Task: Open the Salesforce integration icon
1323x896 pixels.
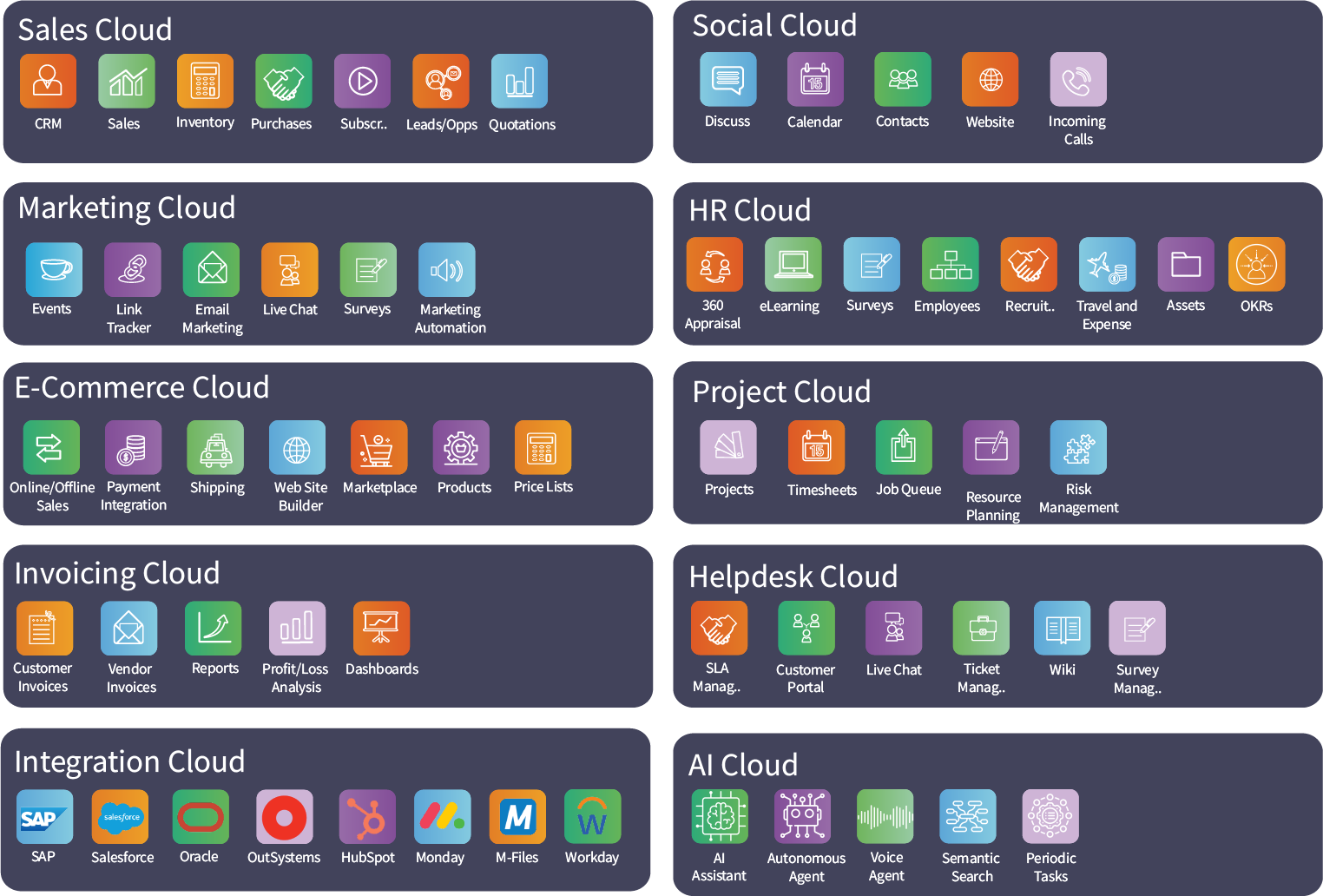Action: [120, 817]
